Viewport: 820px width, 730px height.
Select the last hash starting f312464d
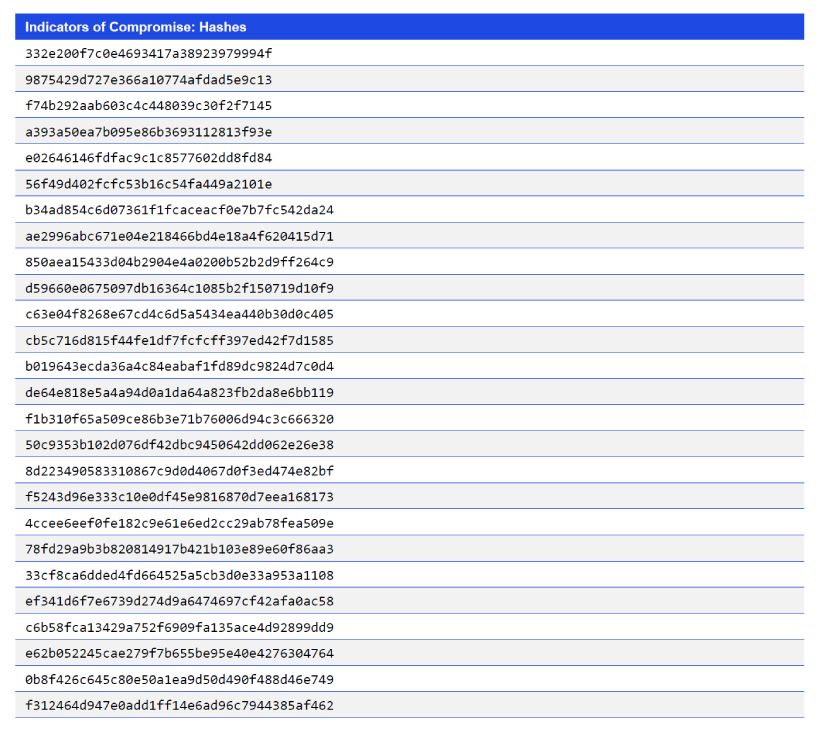coord(180,705)
